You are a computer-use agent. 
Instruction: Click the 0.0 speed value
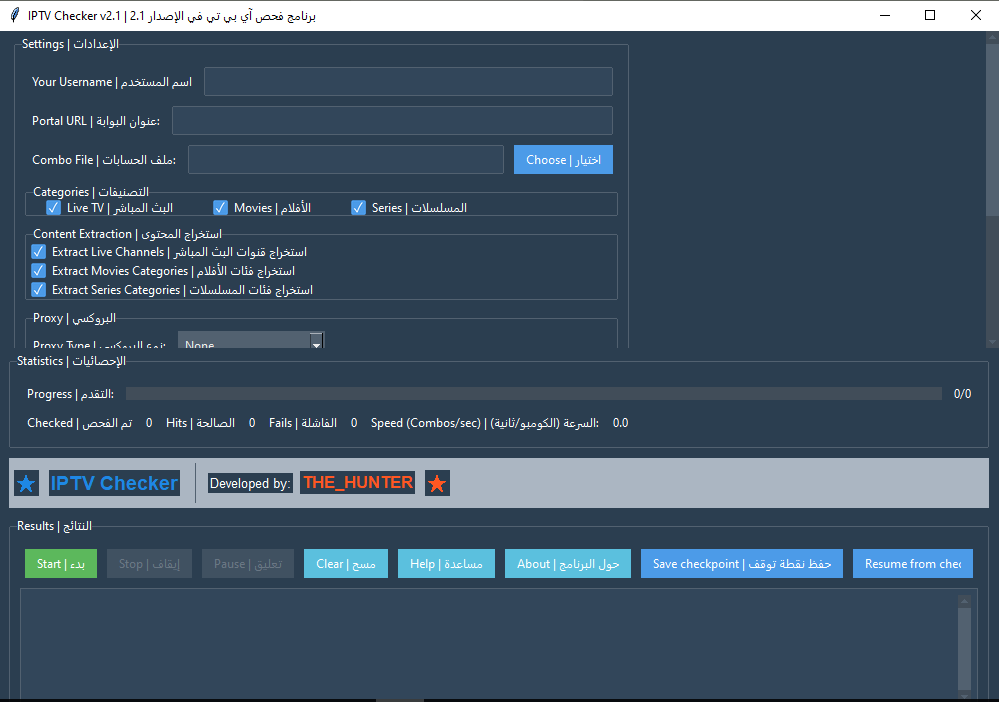point(621,423)
